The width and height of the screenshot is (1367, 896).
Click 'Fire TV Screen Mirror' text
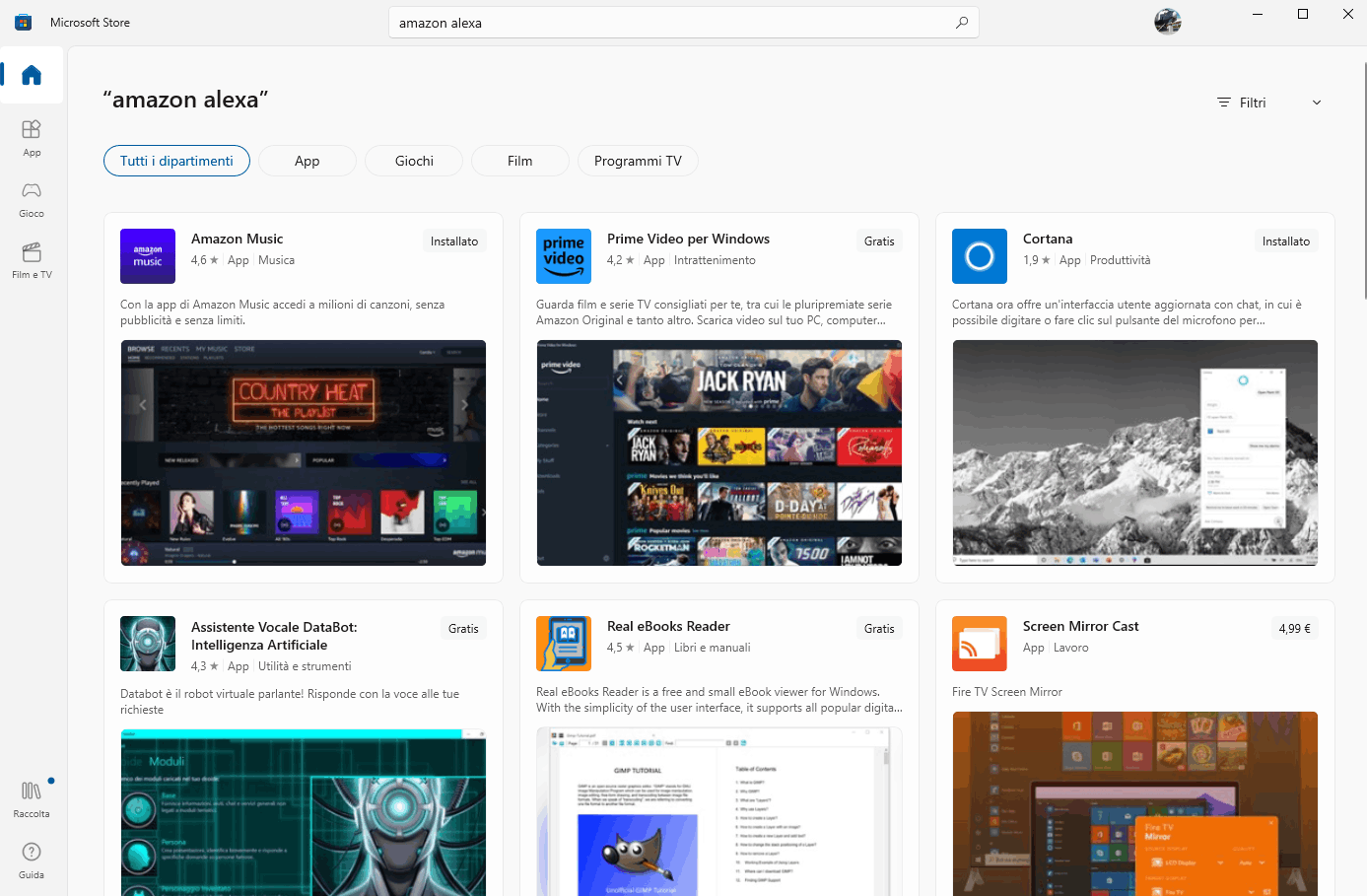[x=1007, y=692]
